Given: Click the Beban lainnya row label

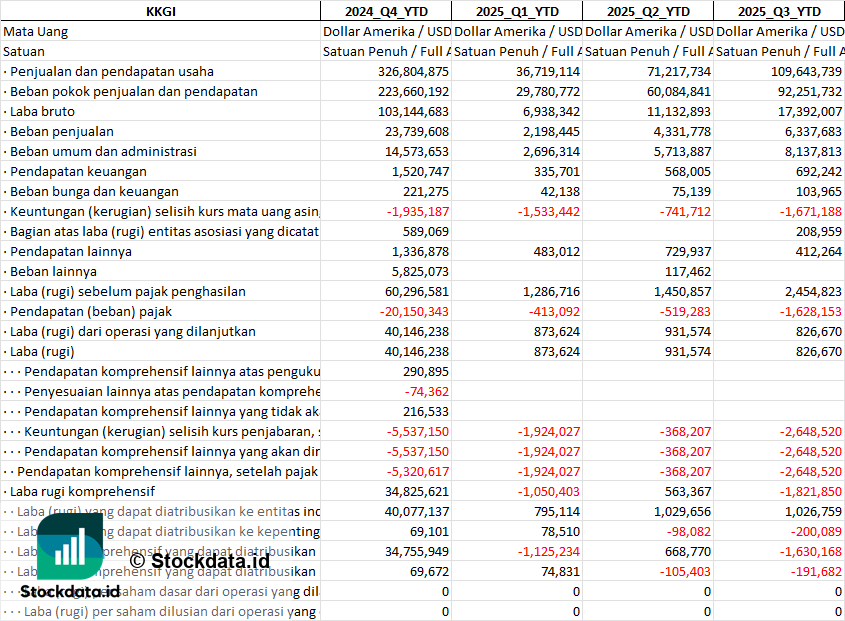Looking at the screenshot, I should [53, 271].
